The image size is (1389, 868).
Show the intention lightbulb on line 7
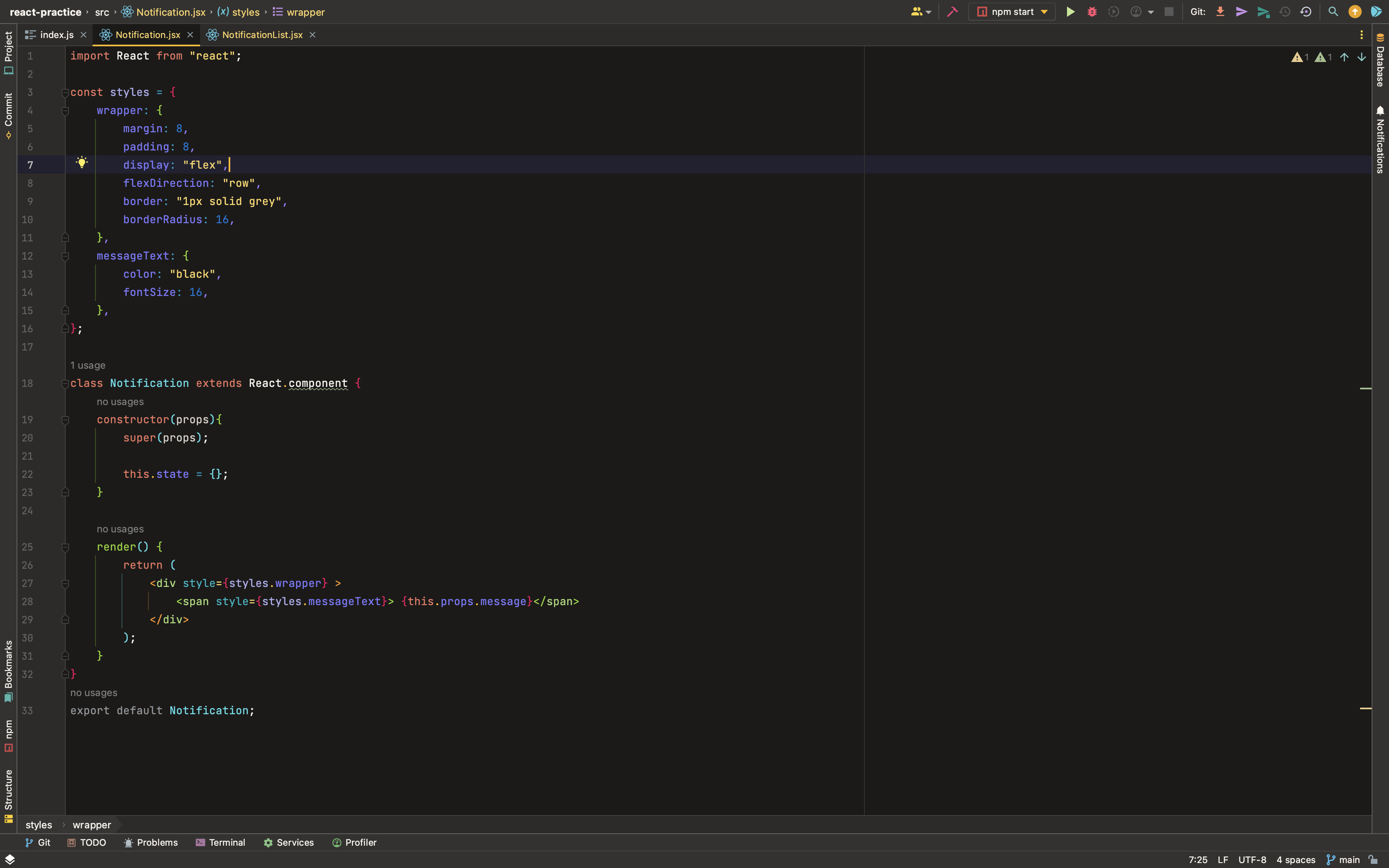(x=82, y=162)
